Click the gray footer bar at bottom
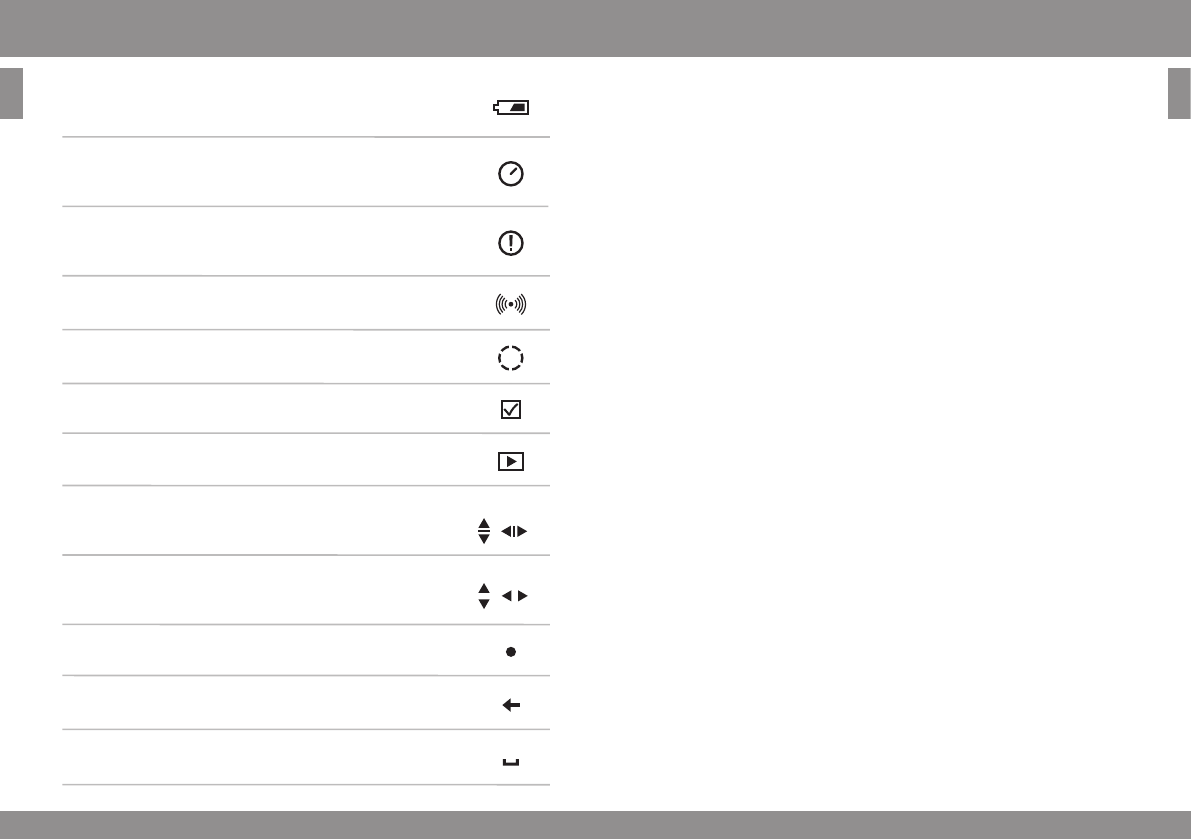Screen dimensions: 1191x839 595,825
